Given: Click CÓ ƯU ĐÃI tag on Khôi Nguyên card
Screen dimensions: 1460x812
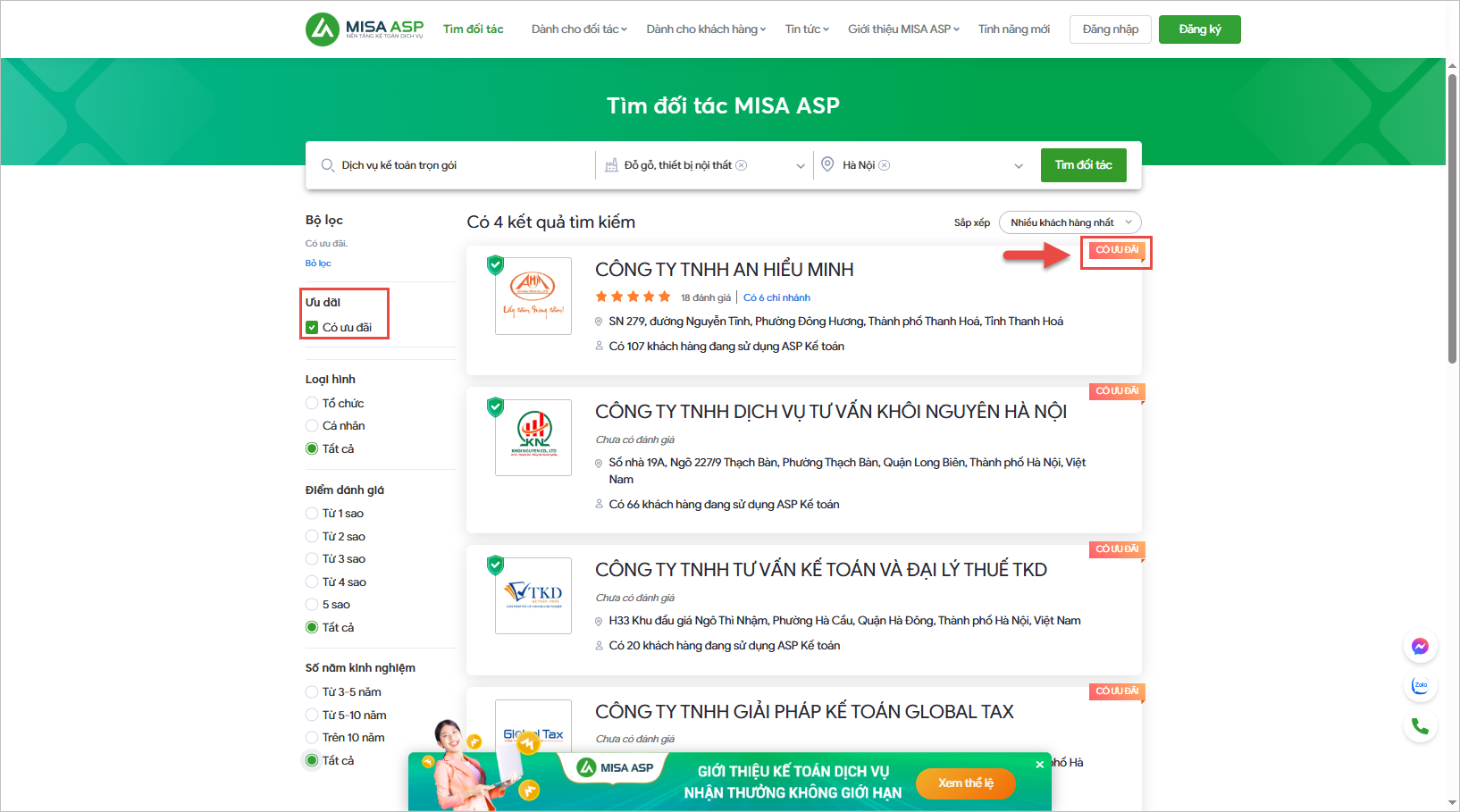Looking at the screenshot, I should pyautogui.click(x=1117, y=391).
